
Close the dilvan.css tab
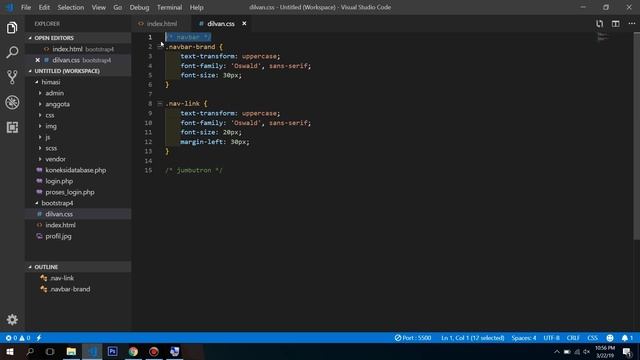244,24
